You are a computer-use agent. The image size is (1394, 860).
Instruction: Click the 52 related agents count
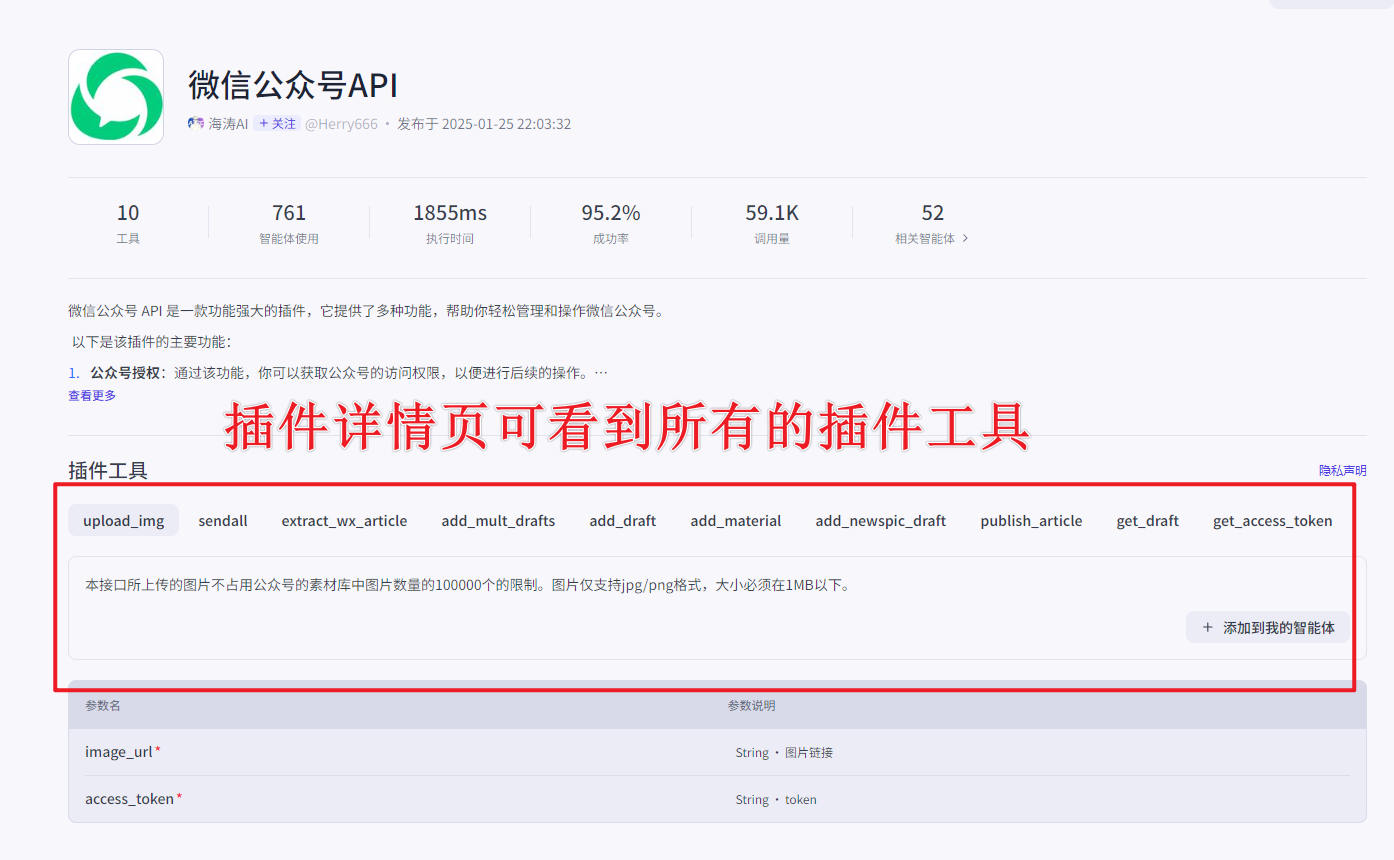pos(933,213)
